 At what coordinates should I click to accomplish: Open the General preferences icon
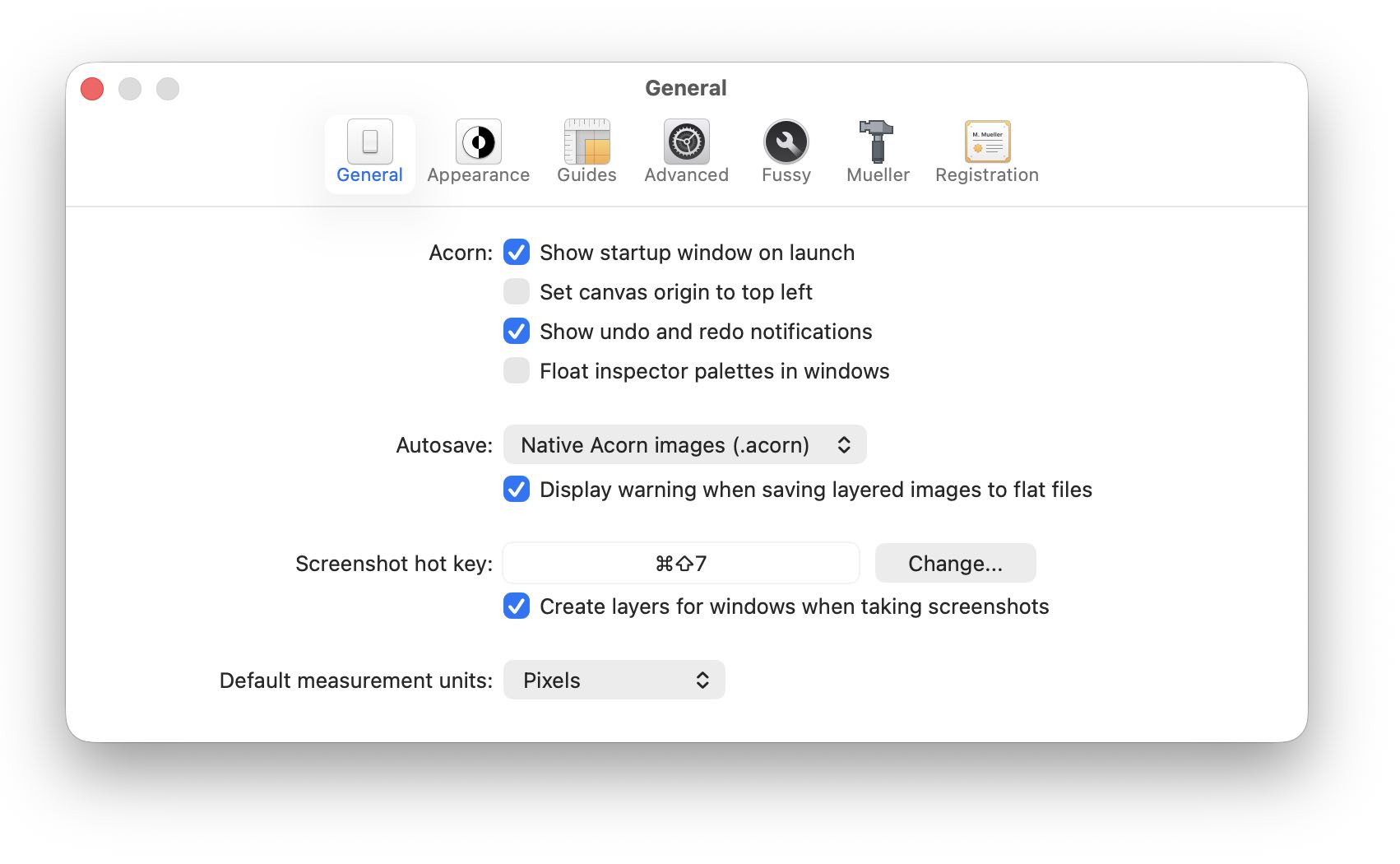tap(369, 142)
